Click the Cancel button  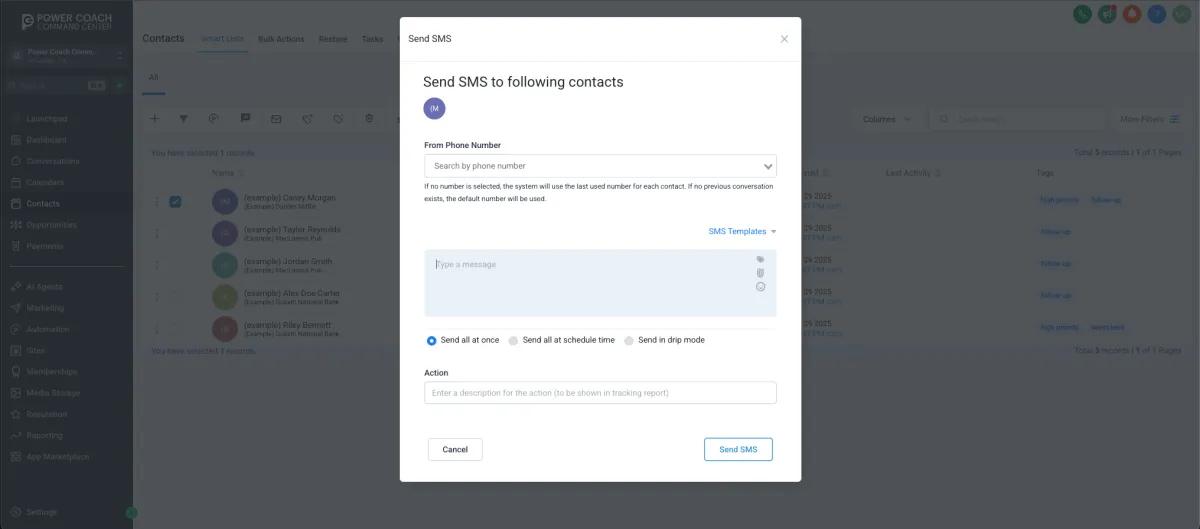(x=455, y=449)
